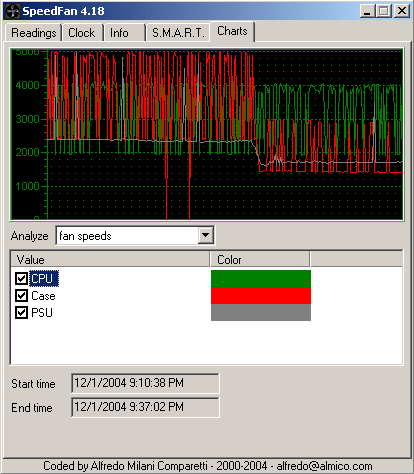The width and height of the screenshot is (414, 474).
Task: Select the Case row label
Action: pos(43,296)
